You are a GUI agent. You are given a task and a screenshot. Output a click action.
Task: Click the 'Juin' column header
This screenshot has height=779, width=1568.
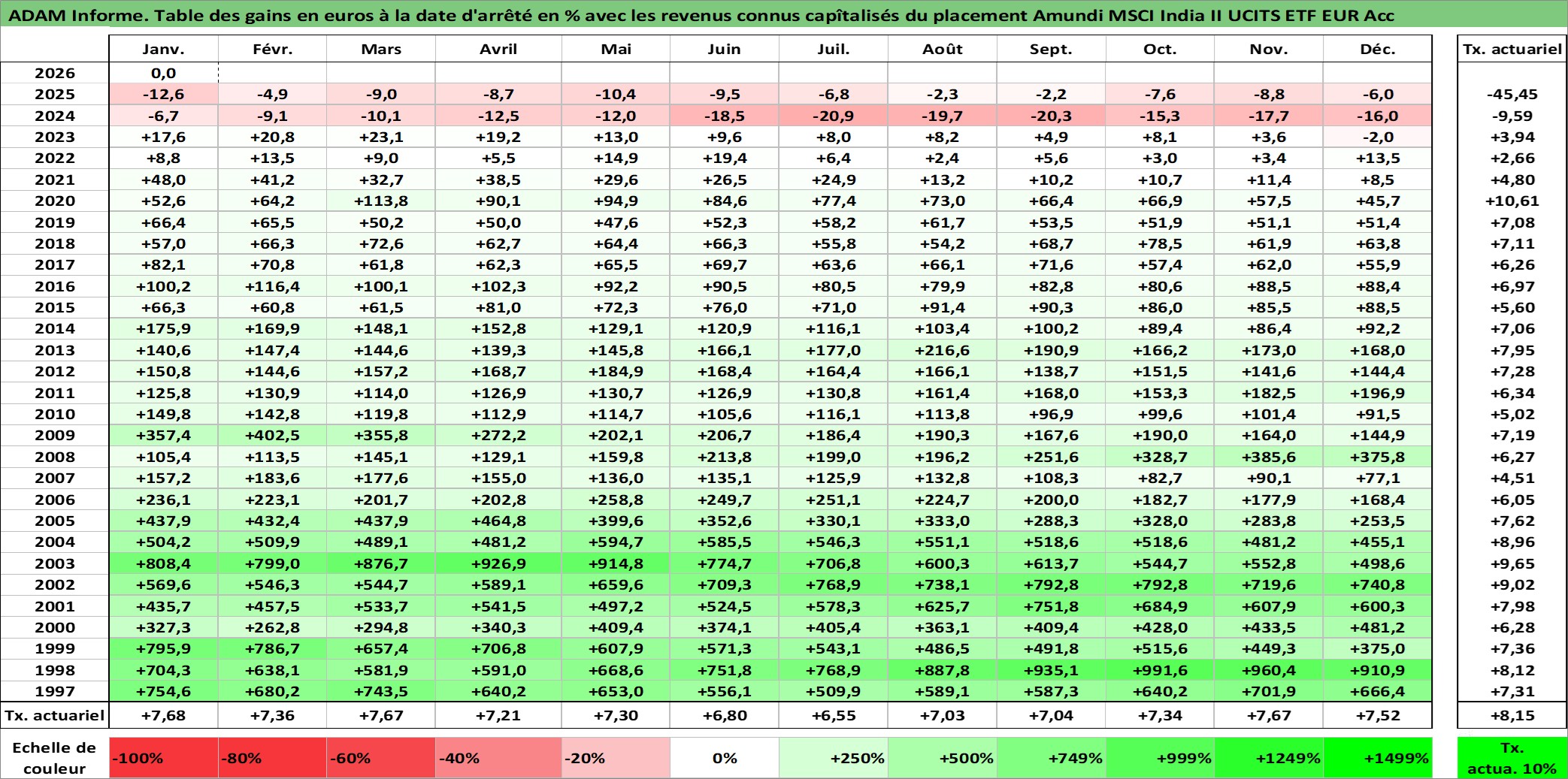click(725, 49)
